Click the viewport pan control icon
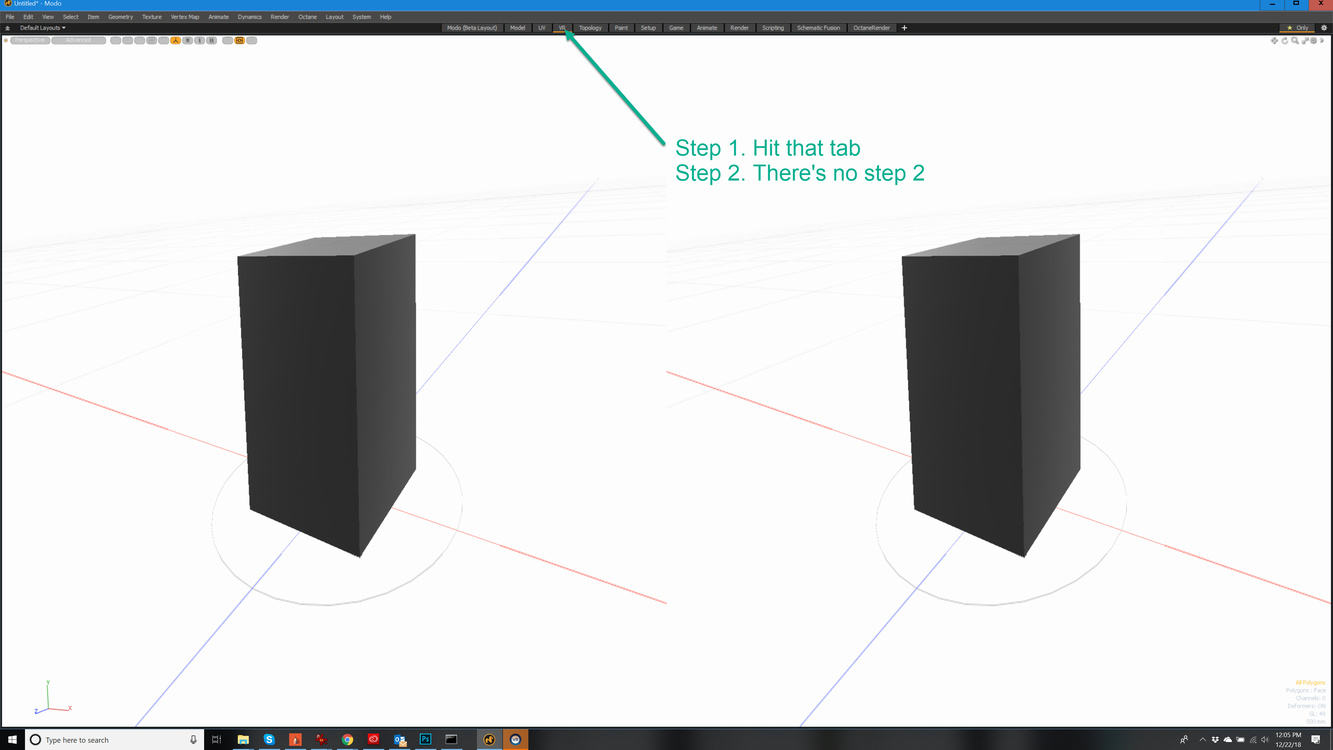Image resolution: width=1333 pixels, height=750 pixels. [x=1274, y=41]
